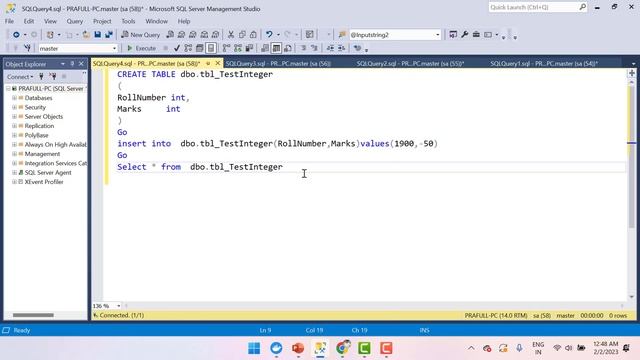Viewport: 640px width, 360px height.
Task: Select the Replication tree item
Action: coord(39,126)
